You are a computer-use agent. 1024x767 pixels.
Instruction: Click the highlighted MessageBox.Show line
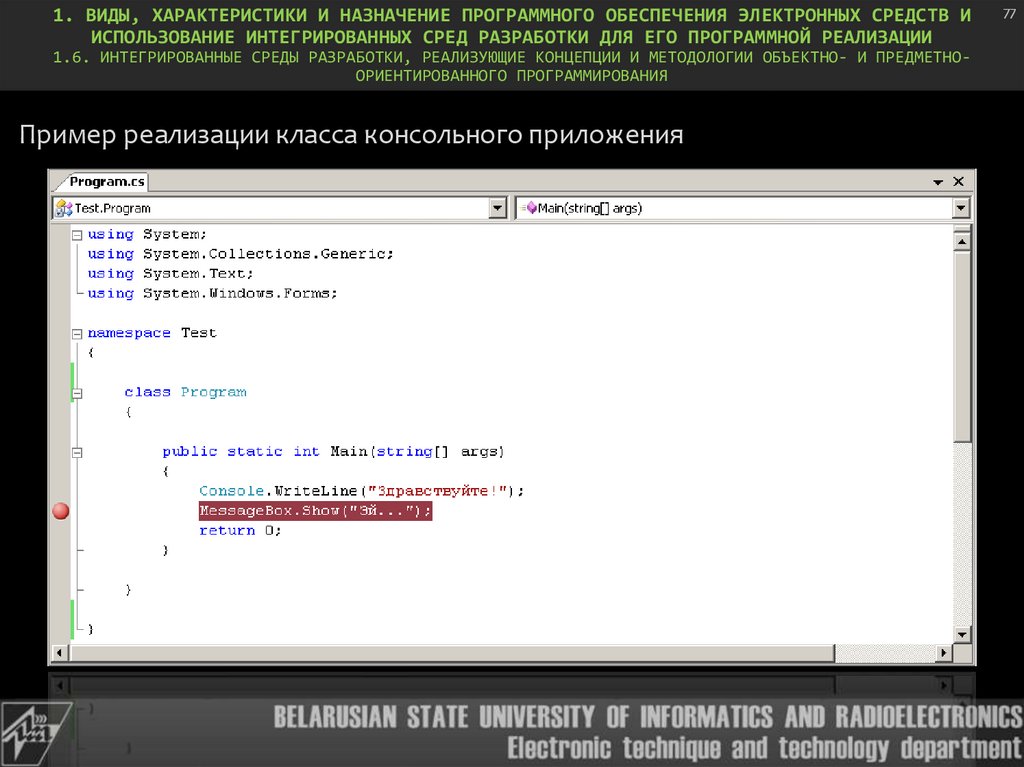315,511
